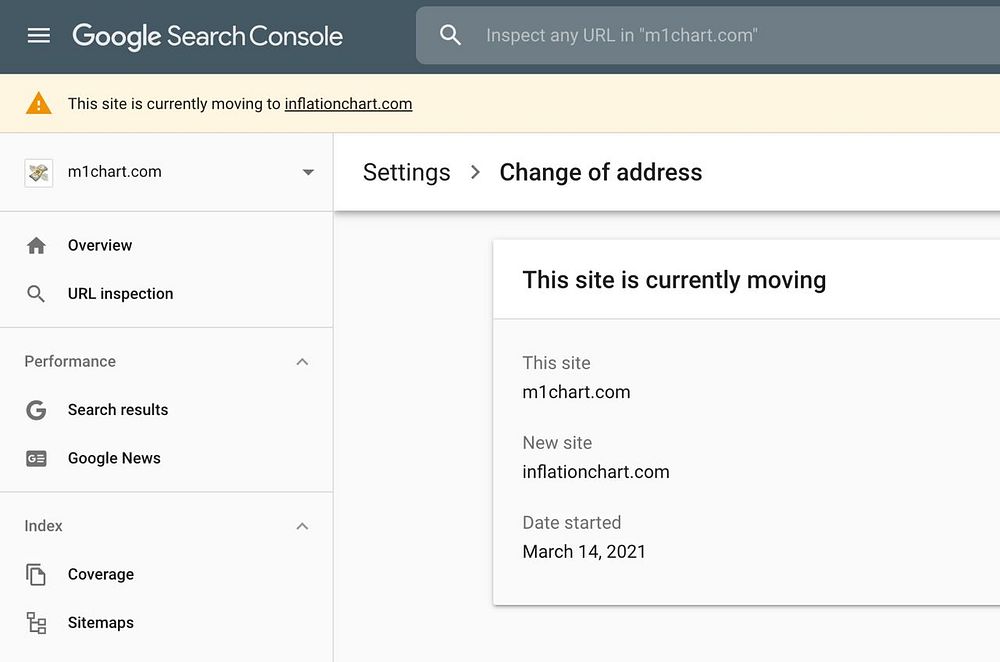Click the orange warning triangle icon
This screenshot has height=662, width=1000.
[x=39, y=103]
